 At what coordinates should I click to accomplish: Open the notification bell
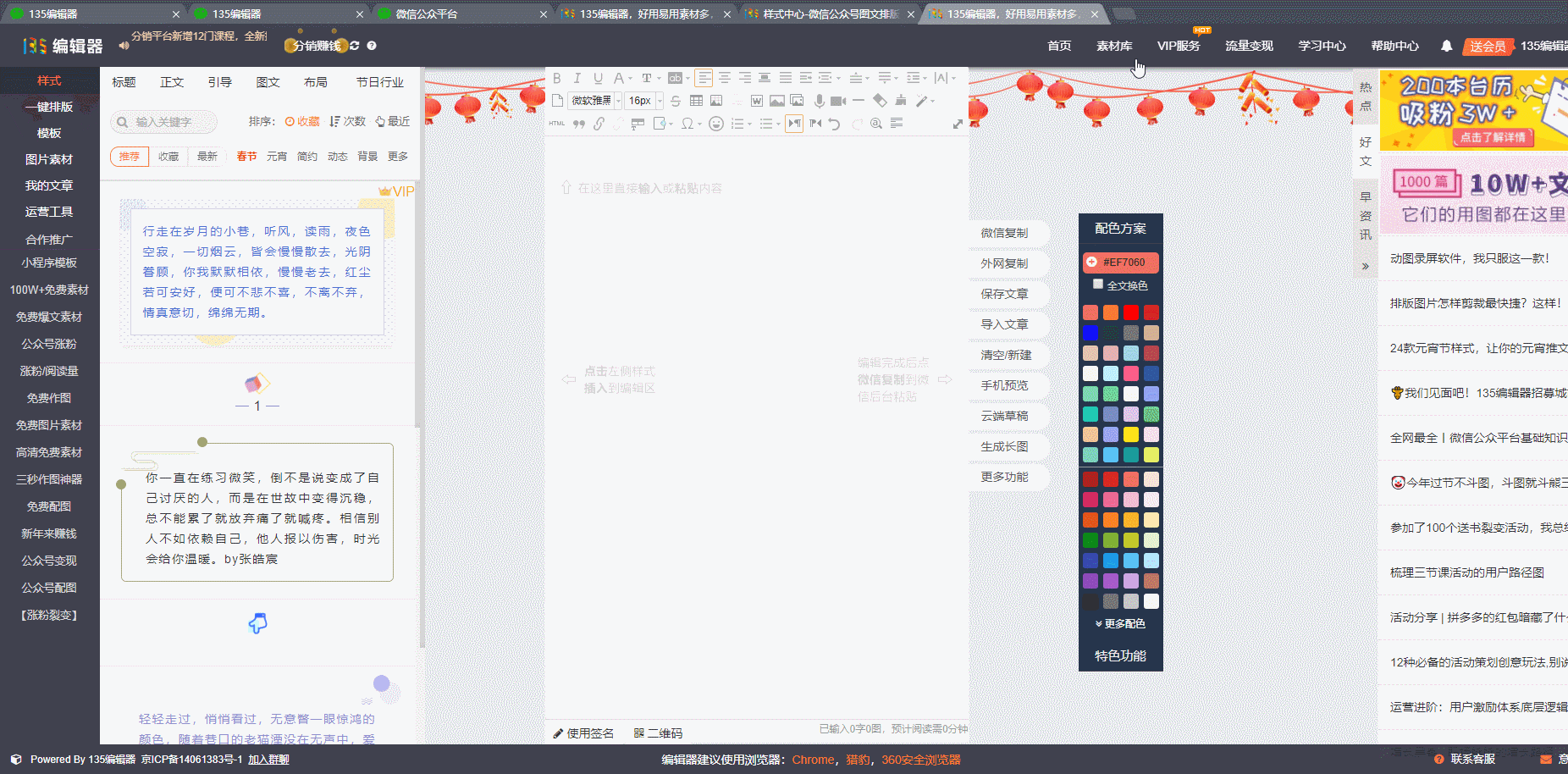point(1446,46)
